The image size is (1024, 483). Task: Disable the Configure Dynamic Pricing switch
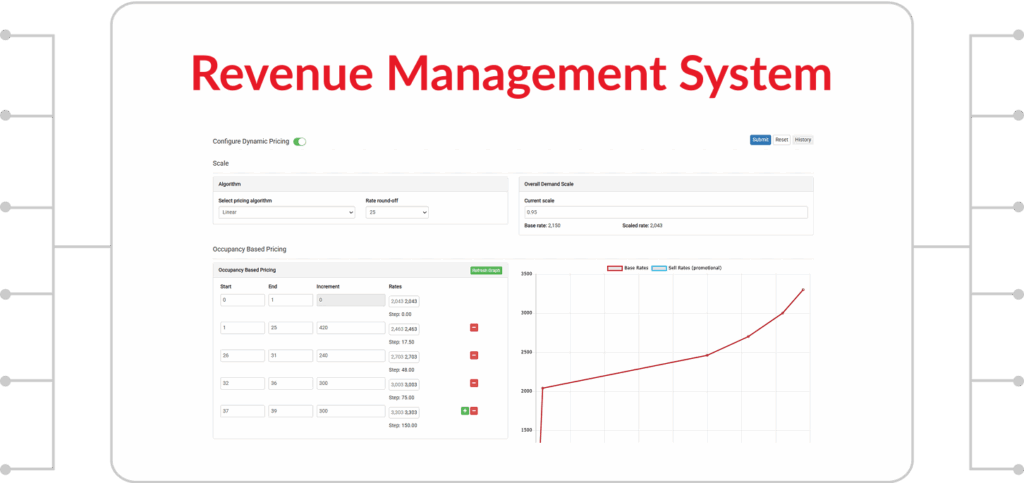pos(300,141)
